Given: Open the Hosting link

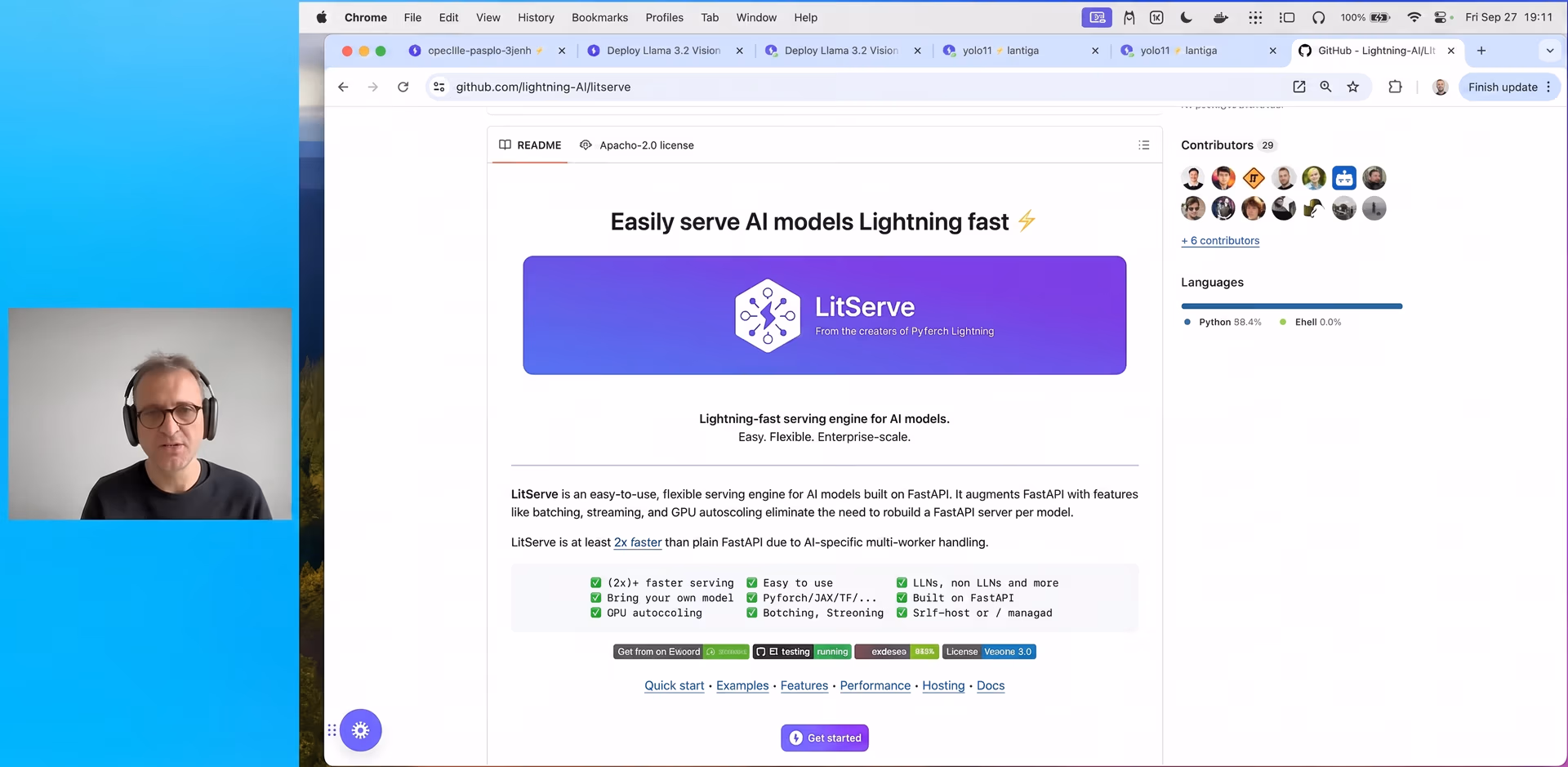Looking at the screenshot, I should point(943,686).
